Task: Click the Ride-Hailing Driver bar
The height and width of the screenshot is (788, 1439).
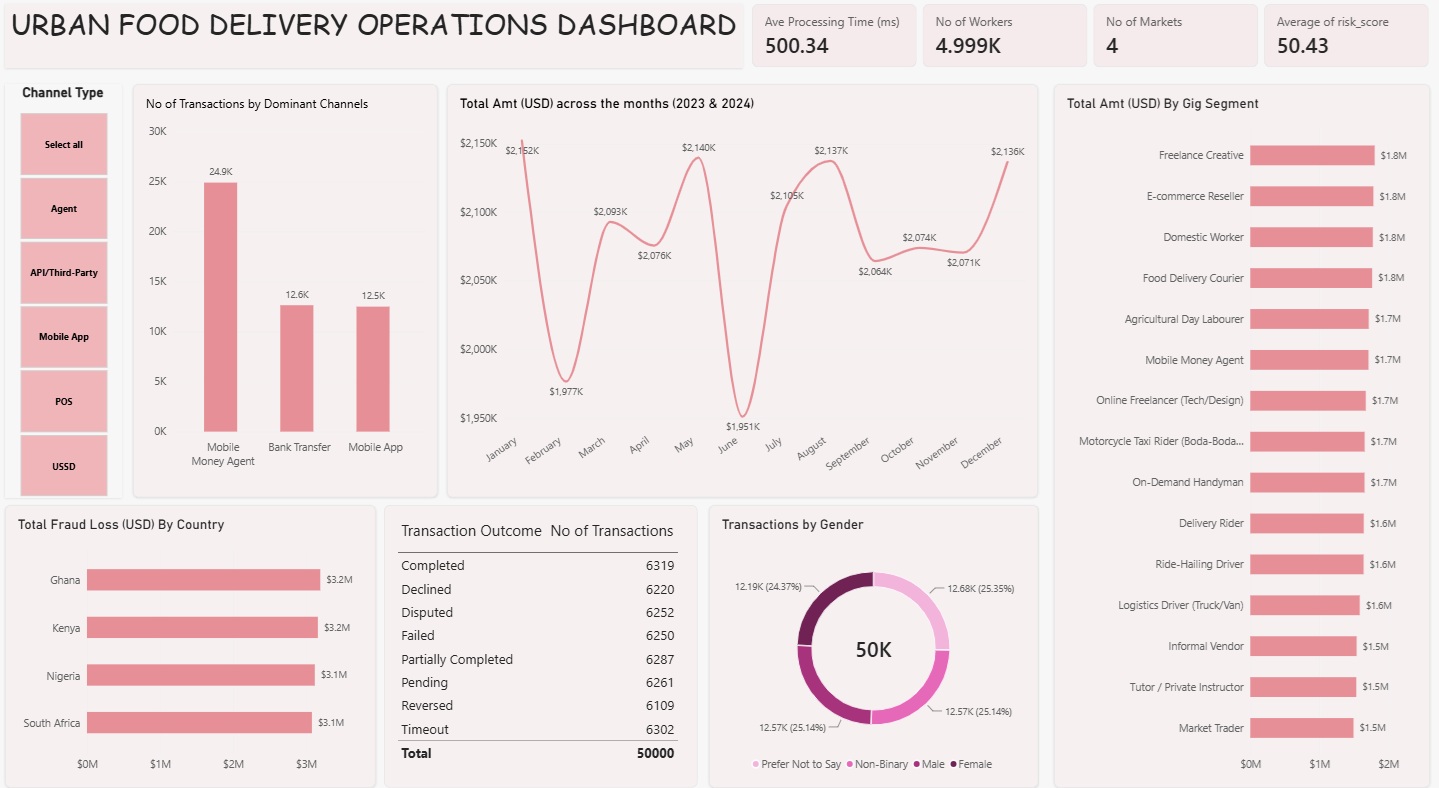Action: [x=1307, y=564]
